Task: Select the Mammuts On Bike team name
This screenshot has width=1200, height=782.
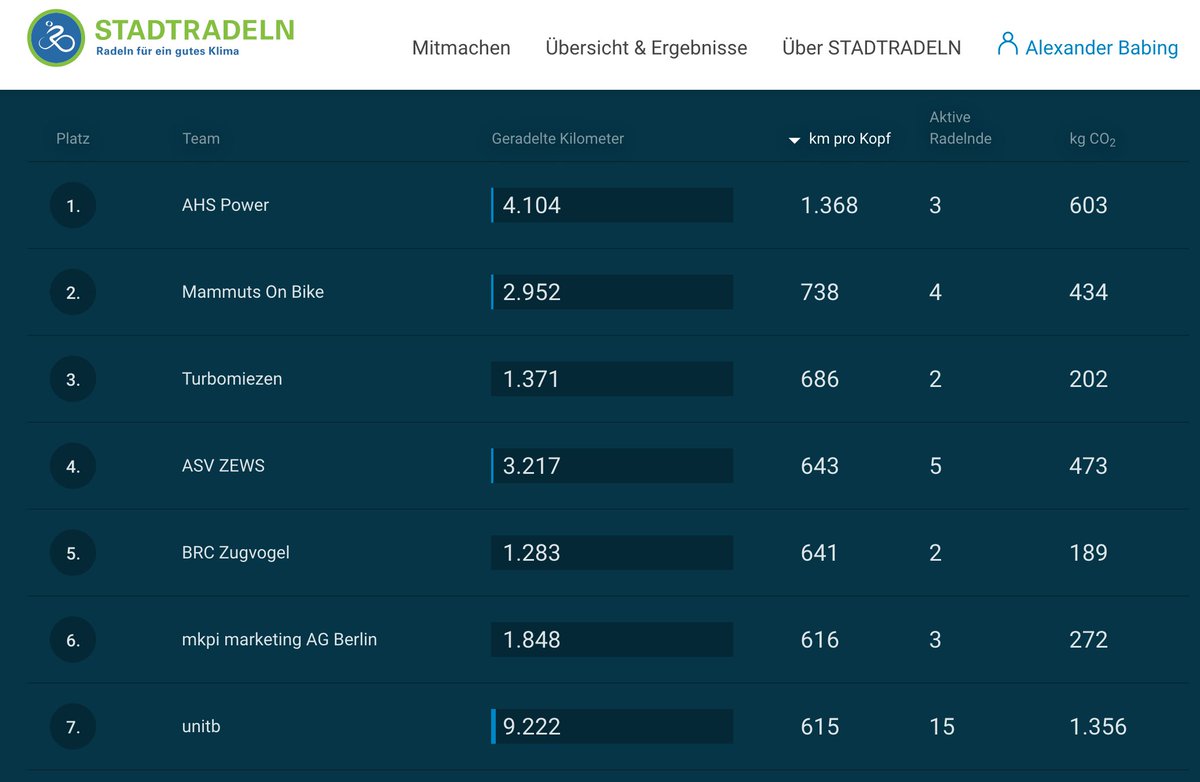Action: [x=253, y=292]
